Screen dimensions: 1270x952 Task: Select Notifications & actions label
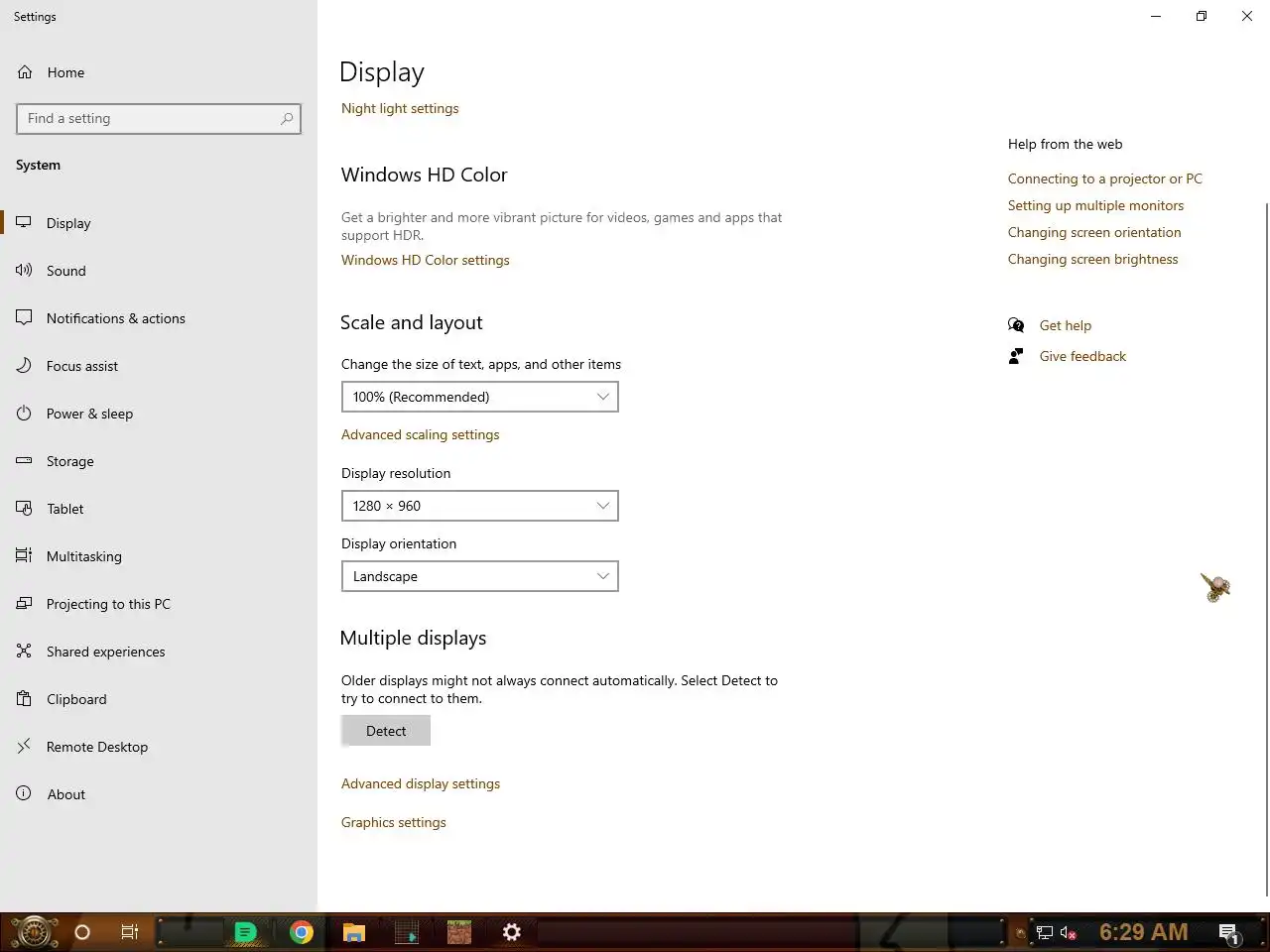(x=116, y=318)
